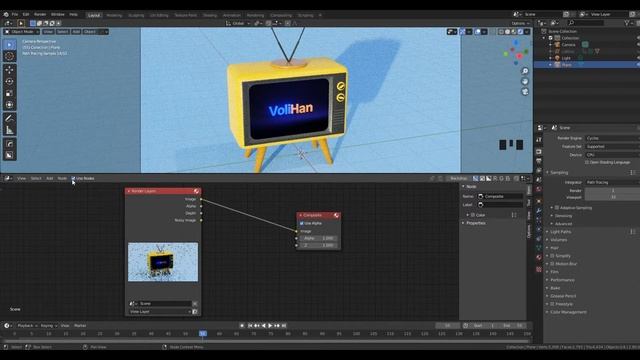Switch to the Compositing workspace tab
Viewport: 640px width, 360px height.
pos(281,15)
